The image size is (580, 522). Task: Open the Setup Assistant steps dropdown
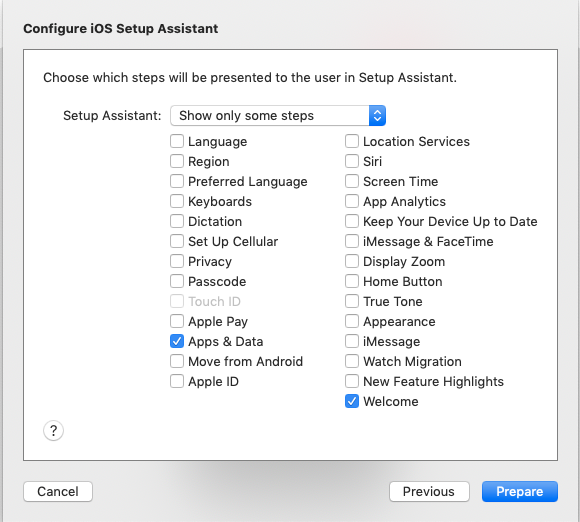(x=278, y=115)
